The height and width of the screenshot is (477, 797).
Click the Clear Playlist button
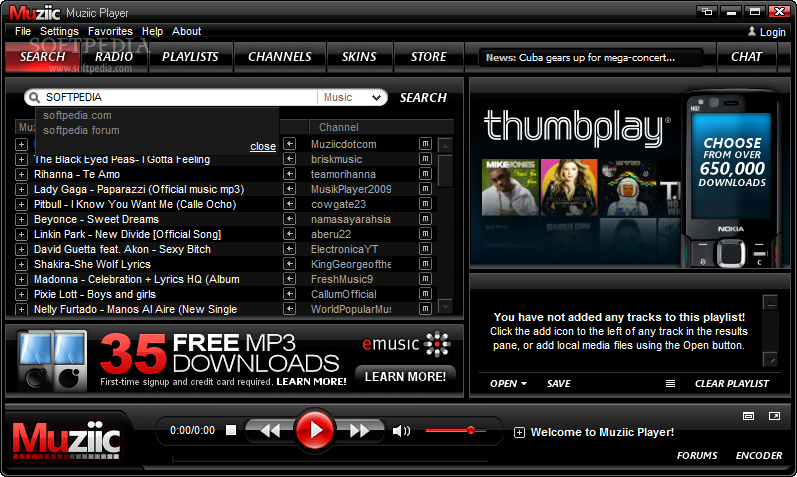pos(731,383)
